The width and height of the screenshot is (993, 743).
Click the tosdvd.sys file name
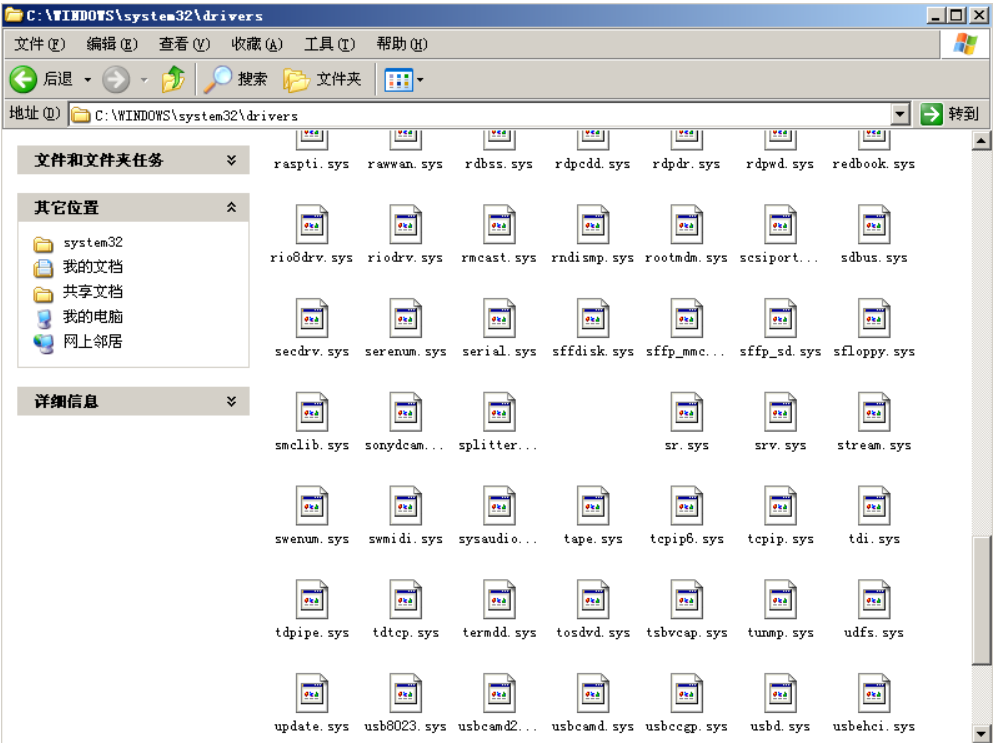pyautogui.click(x=593, y=632)
